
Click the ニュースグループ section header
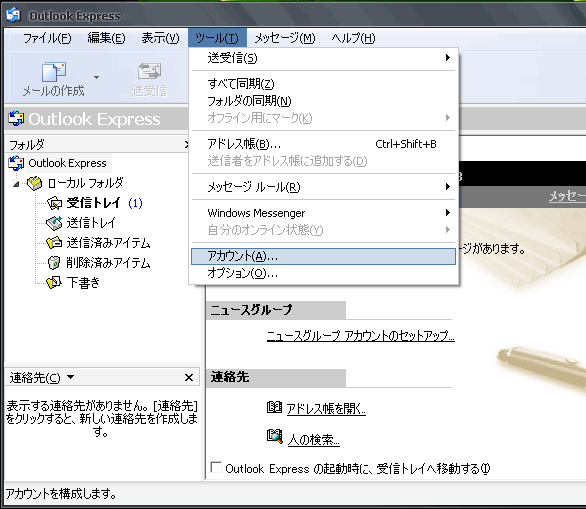click(x=276, y=310)
